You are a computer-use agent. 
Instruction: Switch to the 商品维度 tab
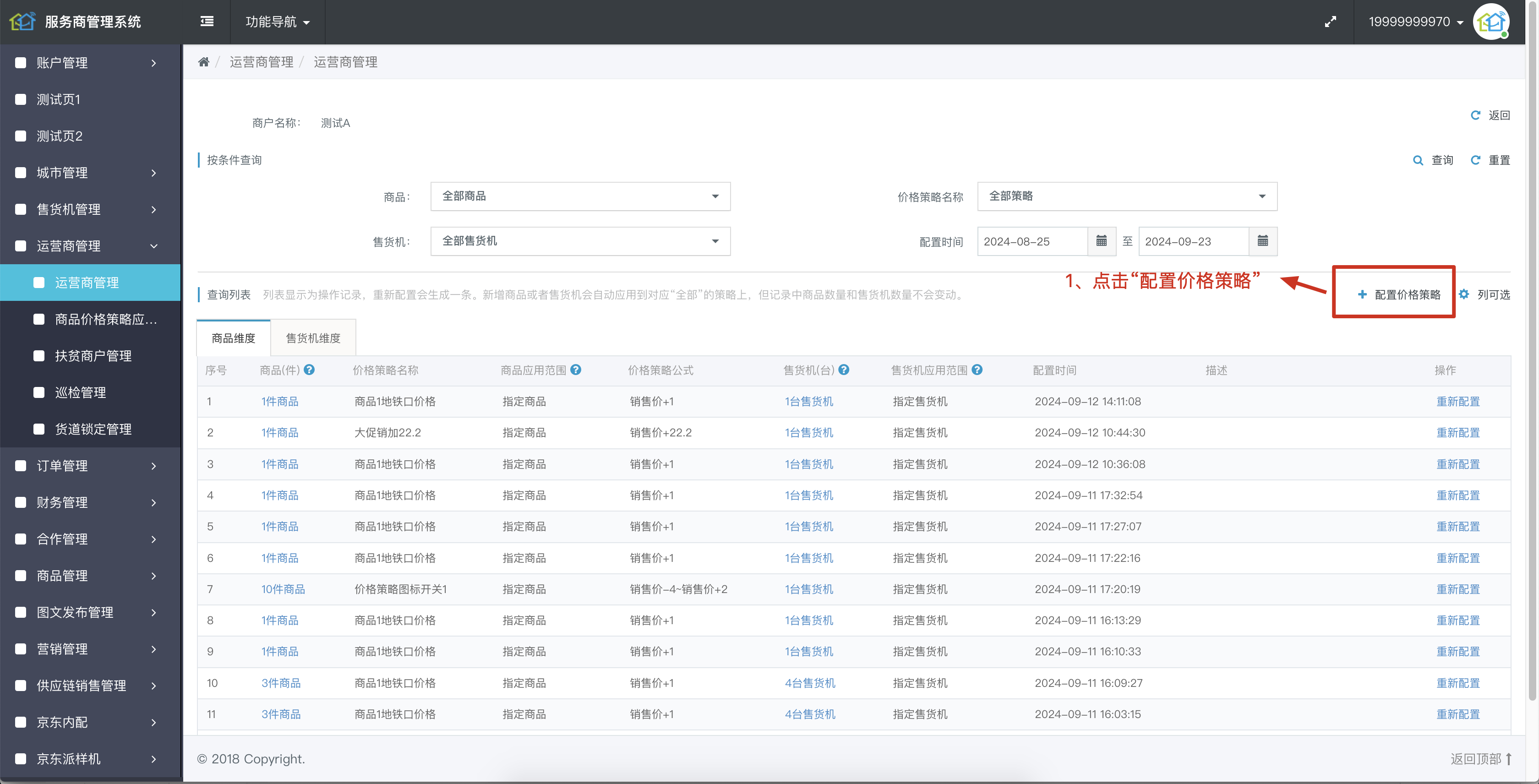click(234, 338)
